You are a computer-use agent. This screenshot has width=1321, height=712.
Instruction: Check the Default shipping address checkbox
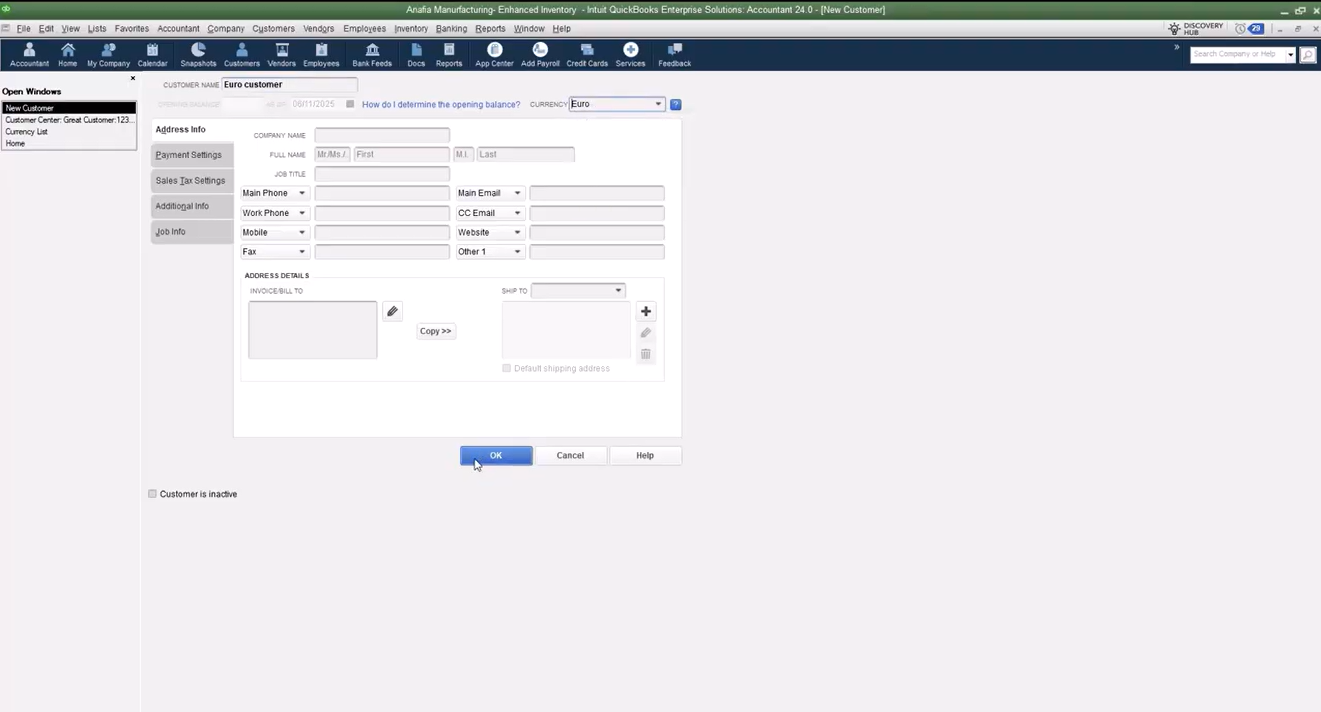click(507, 368)
